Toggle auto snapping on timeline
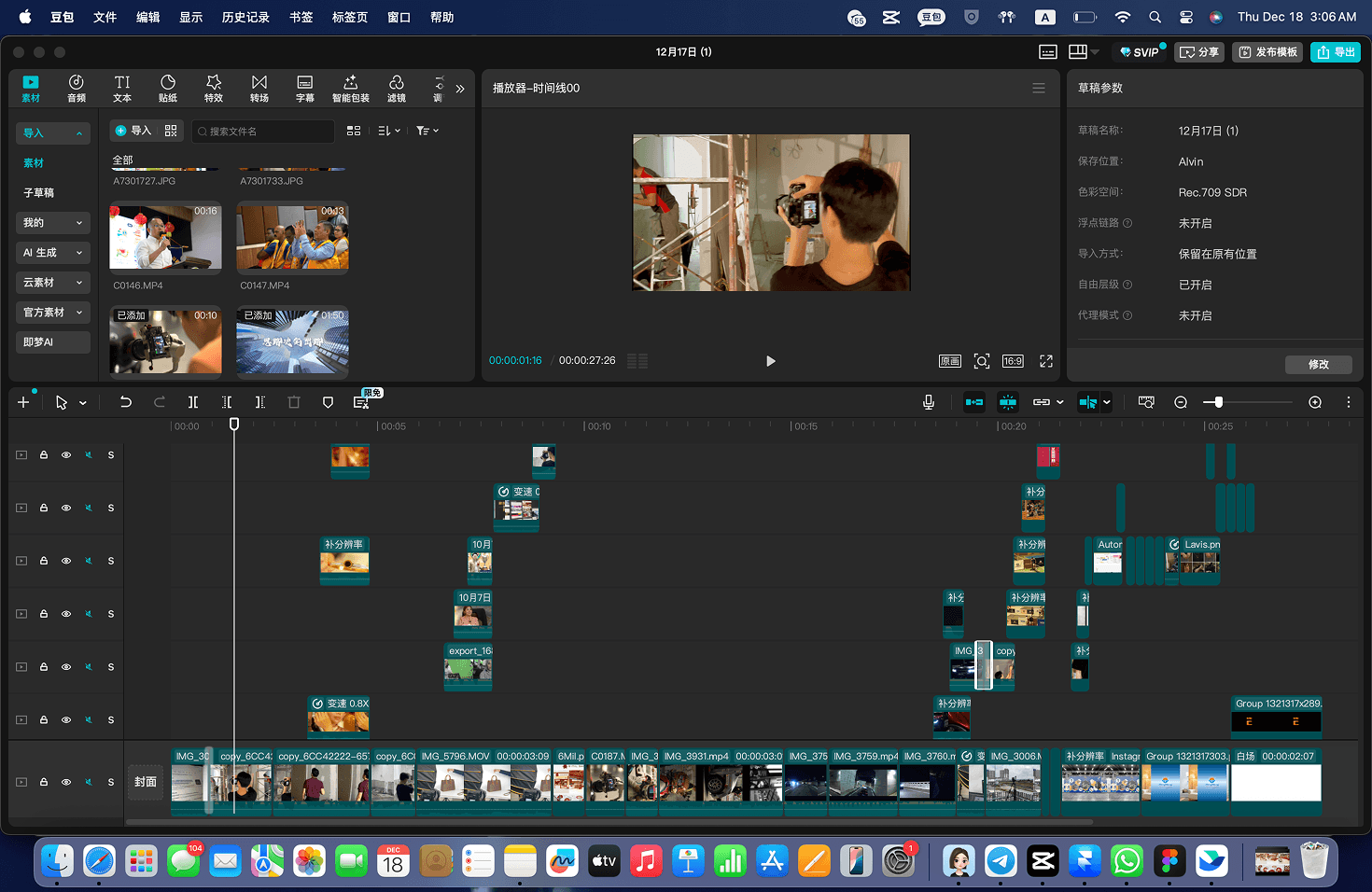This screenshot has width=1372, height=892. tap(1008, 402)
